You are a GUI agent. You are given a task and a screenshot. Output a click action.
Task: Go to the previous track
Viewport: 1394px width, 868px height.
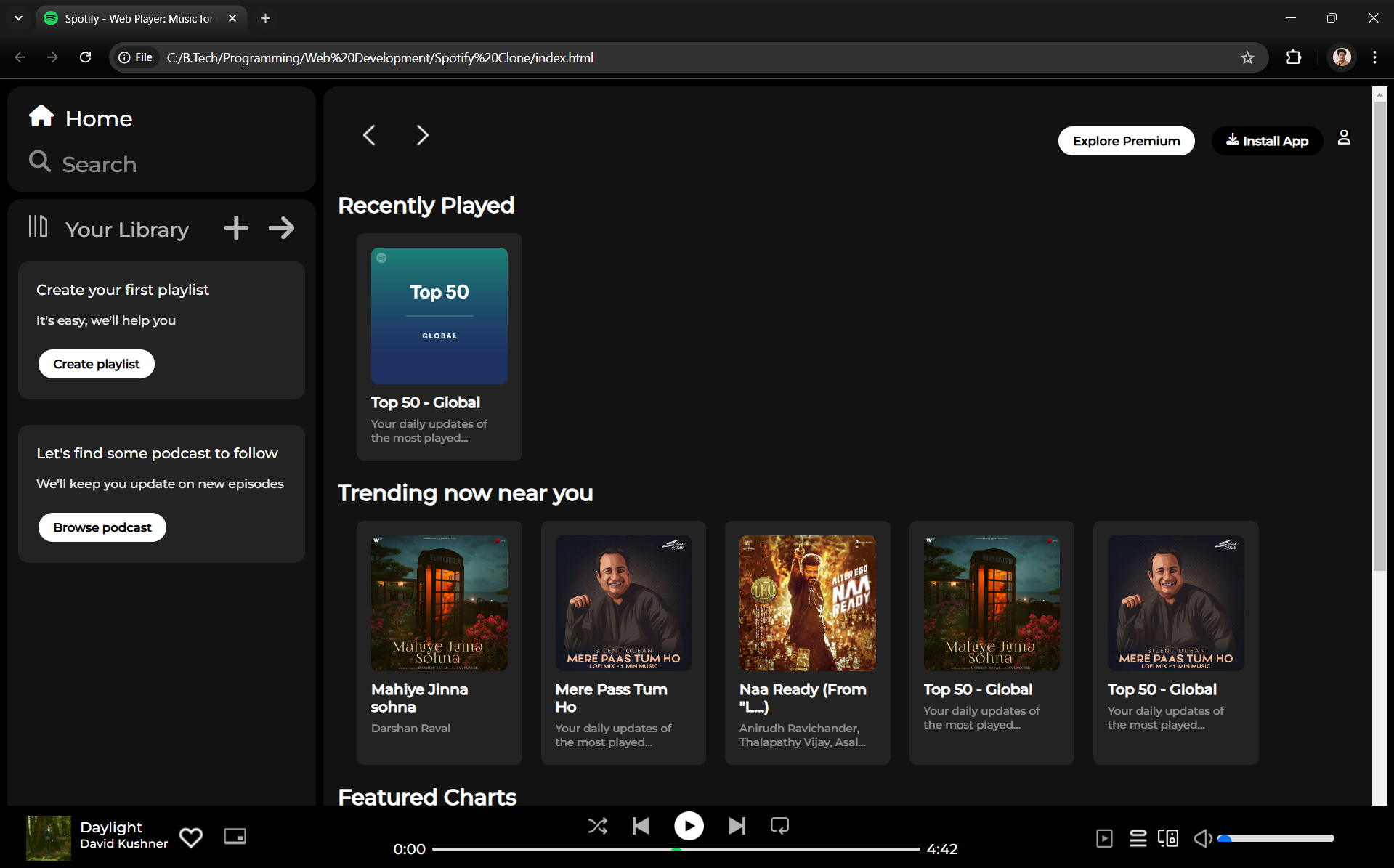coord(641,826)
